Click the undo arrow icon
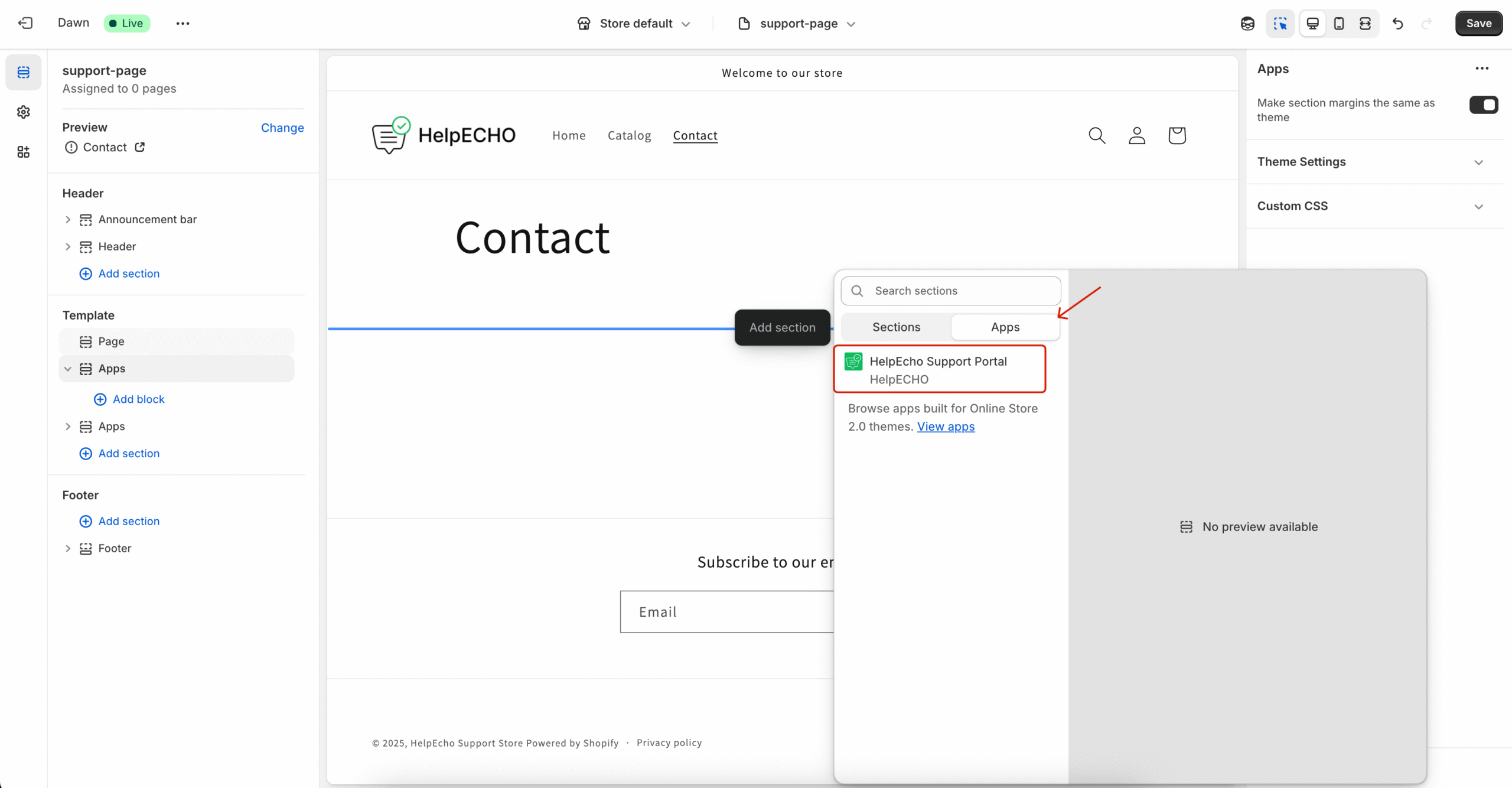This screenshot has width=1512, height=788. point(1397,24)
